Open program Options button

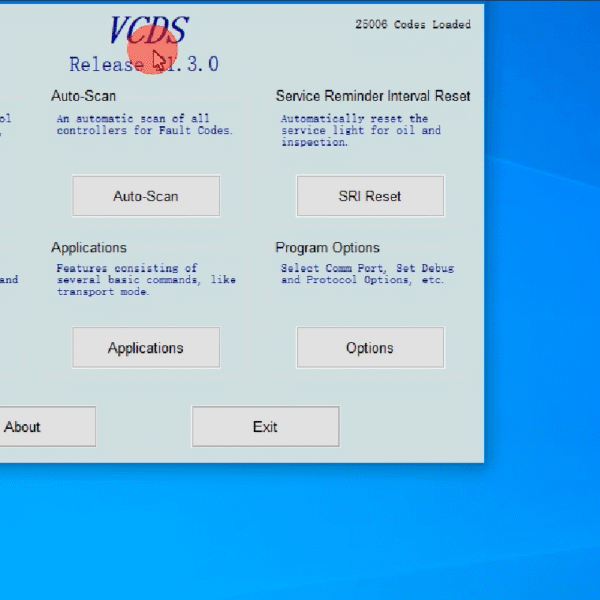pos(370,348)
